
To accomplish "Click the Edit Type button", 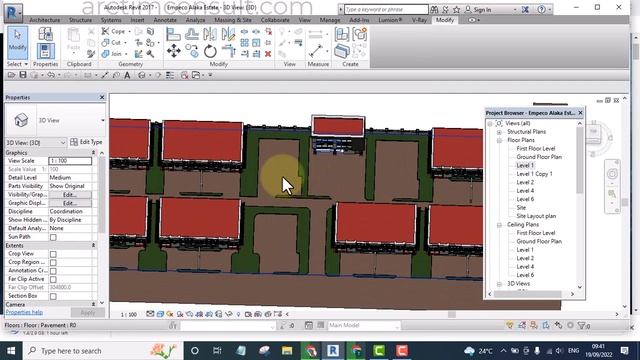I will coord(86,142).
